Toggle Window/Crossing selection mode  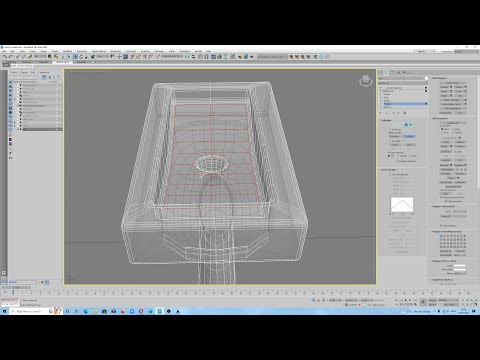pos(69,57)
